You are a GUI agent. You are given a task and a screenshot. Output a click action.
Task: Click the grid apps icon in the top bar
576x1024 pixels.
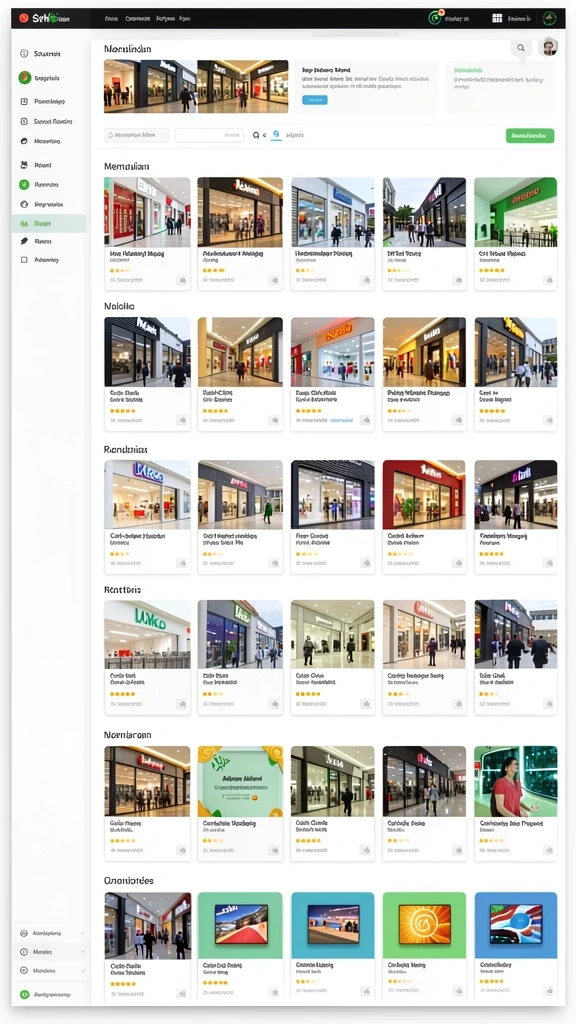click(497, 18)
